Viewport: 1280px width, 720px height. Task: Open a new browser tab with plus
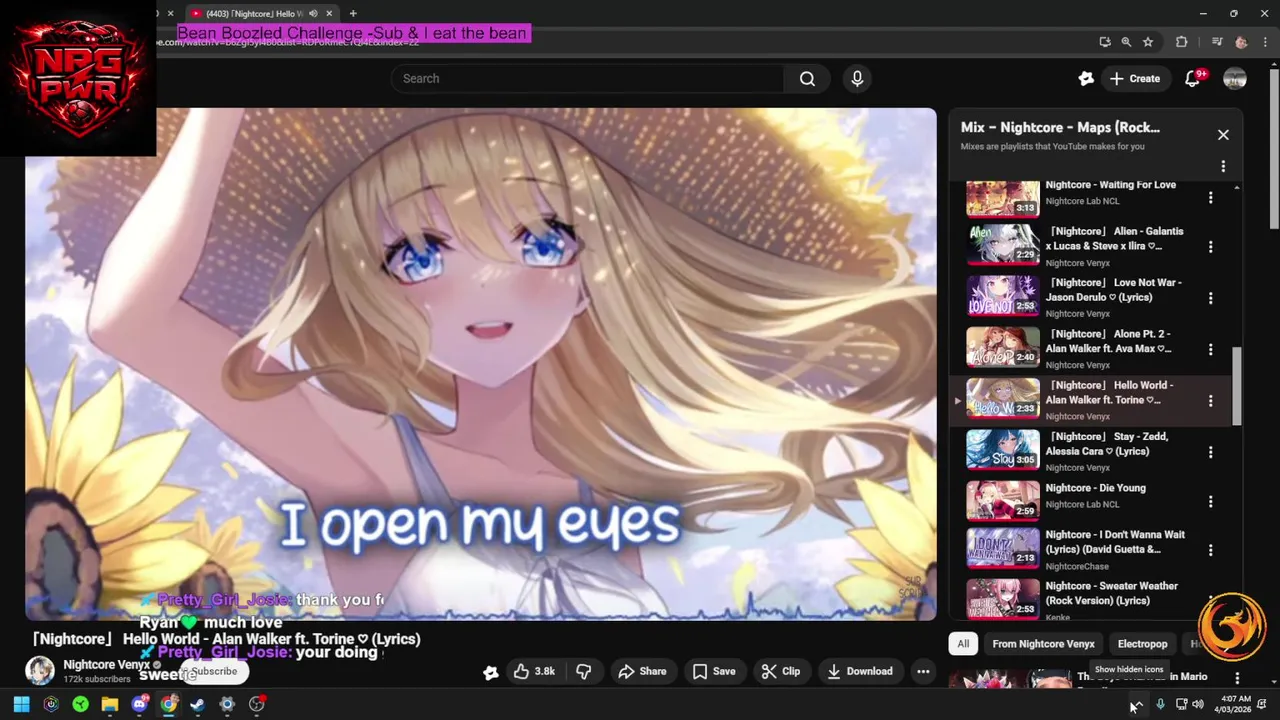coord(352,13)
